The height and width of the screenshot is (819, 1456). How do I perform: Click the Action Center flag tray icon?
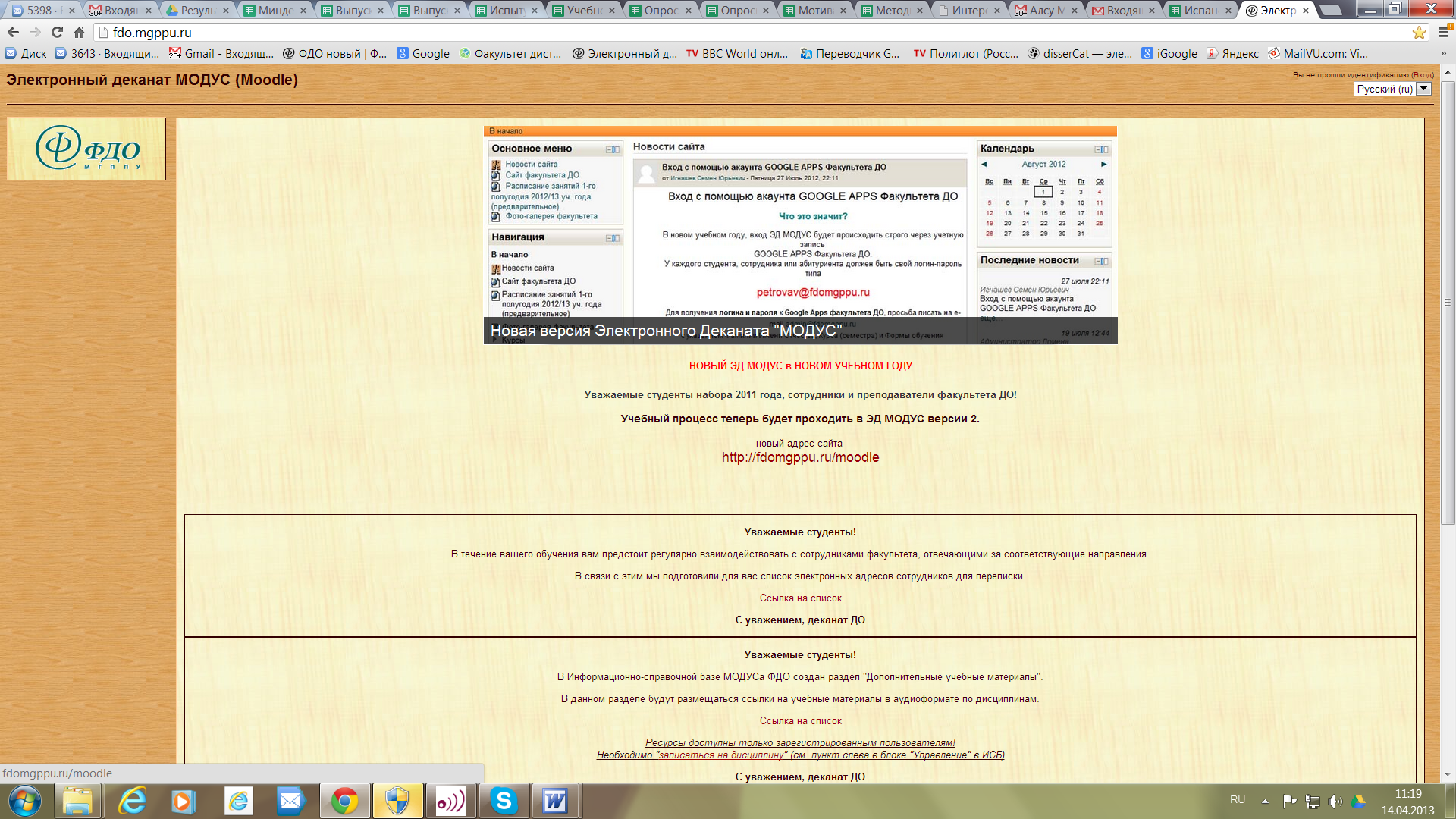pyautogui.click(x=1289, y=801)
